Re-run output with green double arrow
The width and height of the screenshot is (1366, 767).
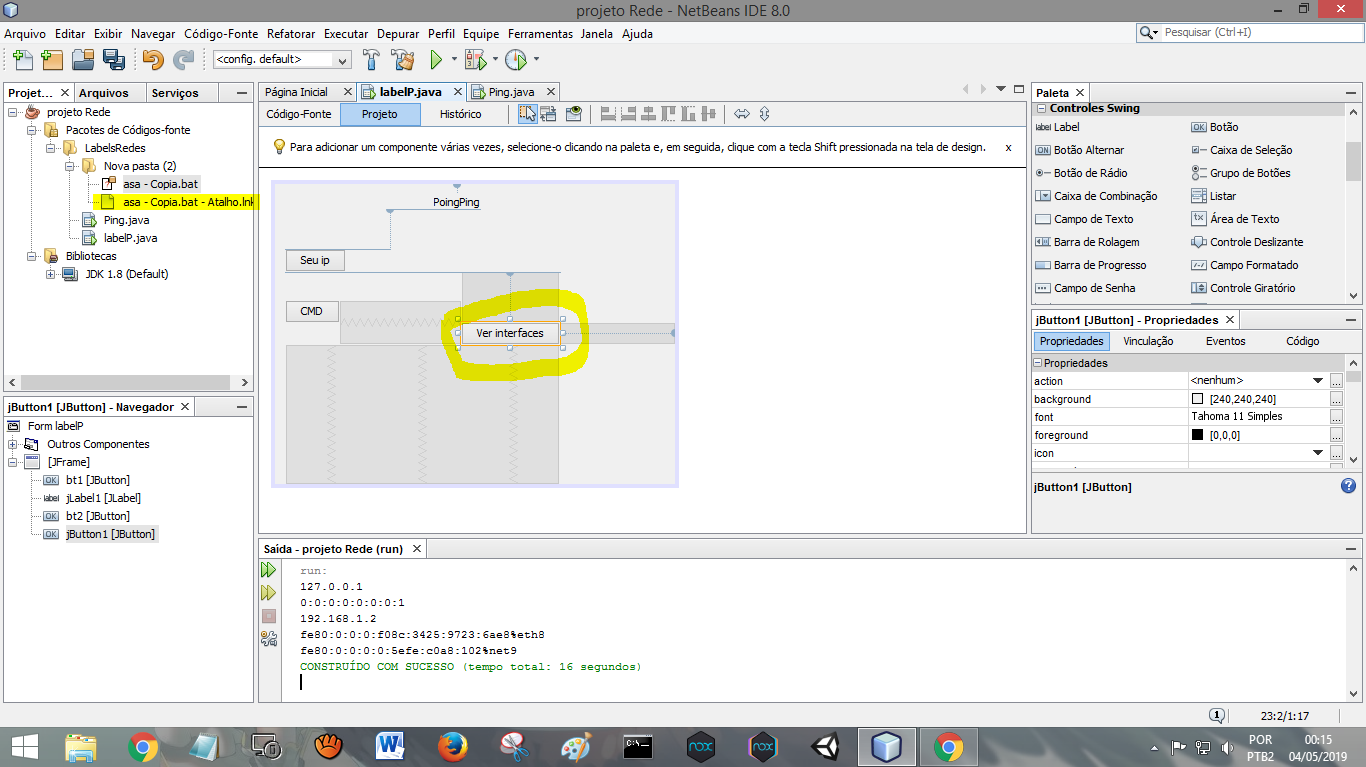pos(268,570)
